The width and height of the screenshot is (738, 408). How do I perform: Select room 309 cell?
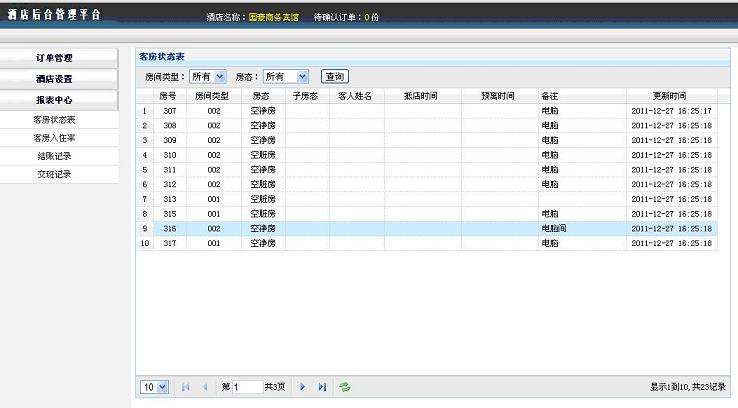(x=170, y=140)
